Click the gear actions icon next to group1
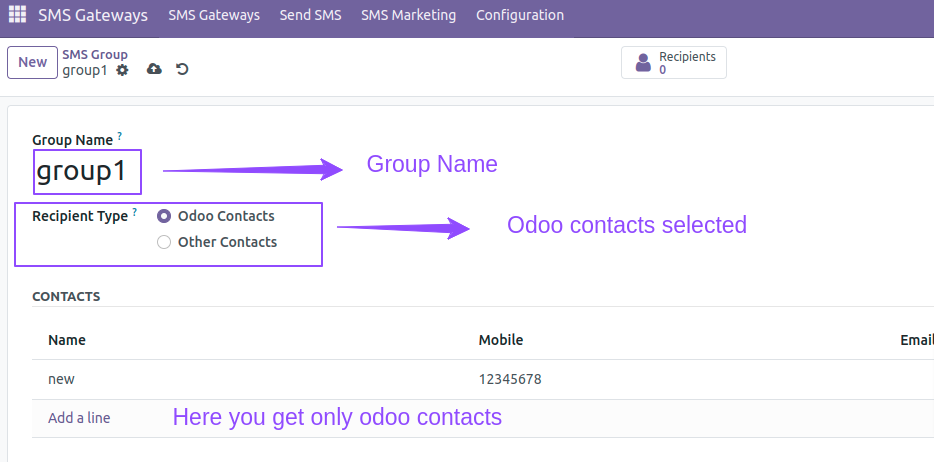This screenshot has height=462, width=934. coord(122,70)
